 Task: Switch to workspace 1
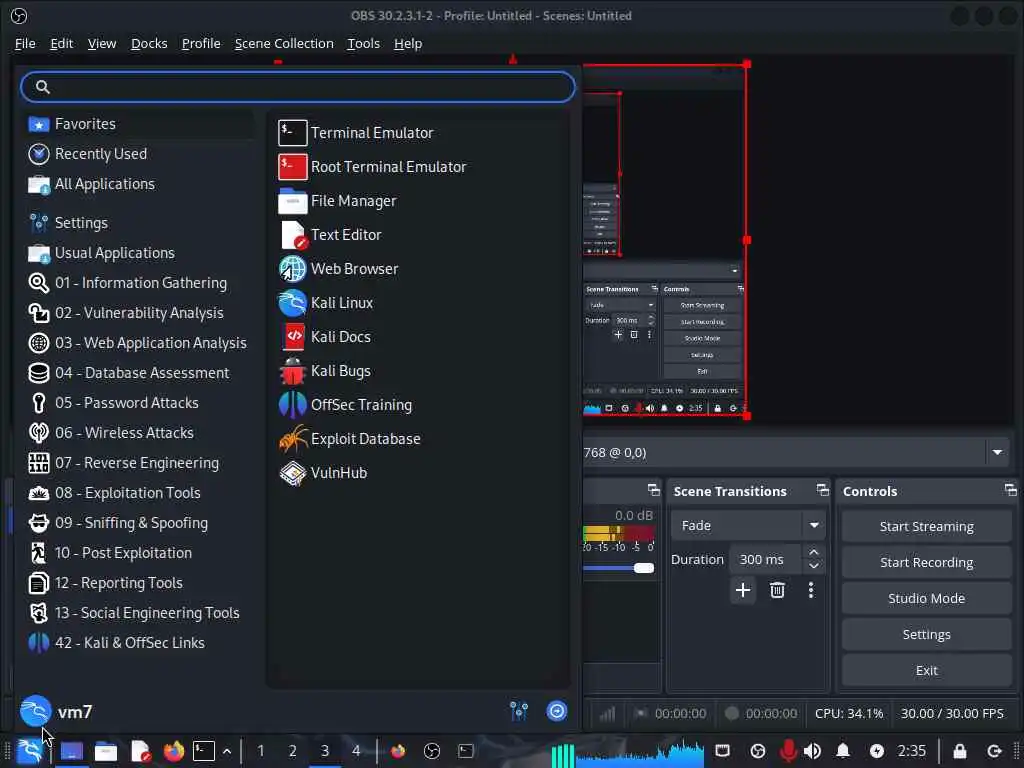[x=261, y=751]
